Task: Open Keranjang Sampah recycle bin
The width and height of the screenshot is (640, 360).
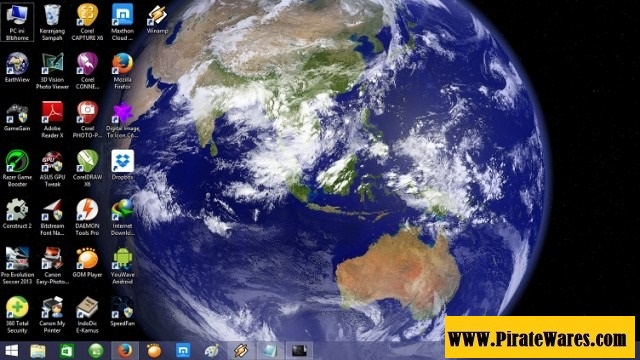Action: point(52,22)
